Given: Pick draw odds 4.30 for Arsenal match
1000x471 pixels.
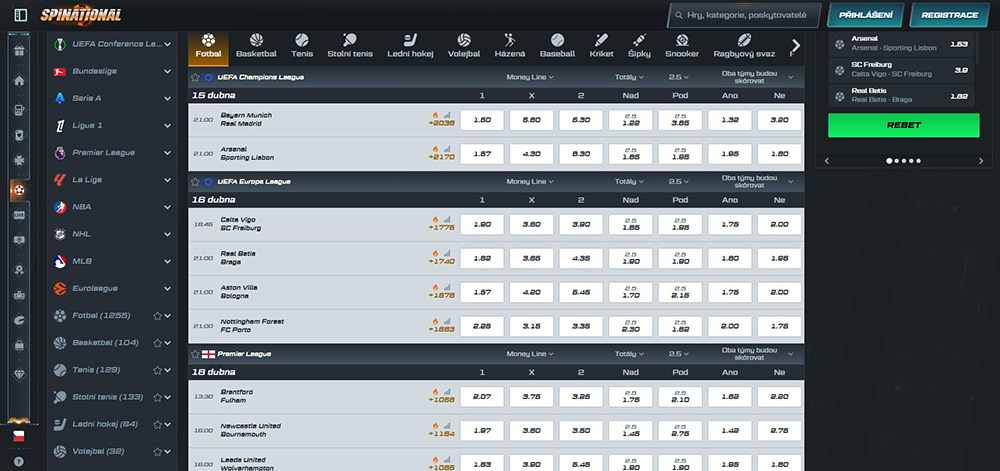Looking at the screenshot, I should coord(531,154).
